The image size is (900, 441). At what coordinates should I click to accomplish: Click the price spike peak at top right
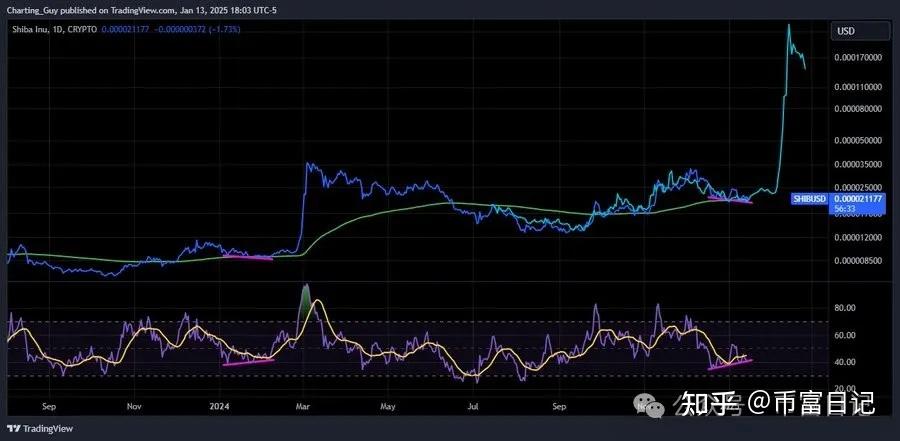click(789, 25)
